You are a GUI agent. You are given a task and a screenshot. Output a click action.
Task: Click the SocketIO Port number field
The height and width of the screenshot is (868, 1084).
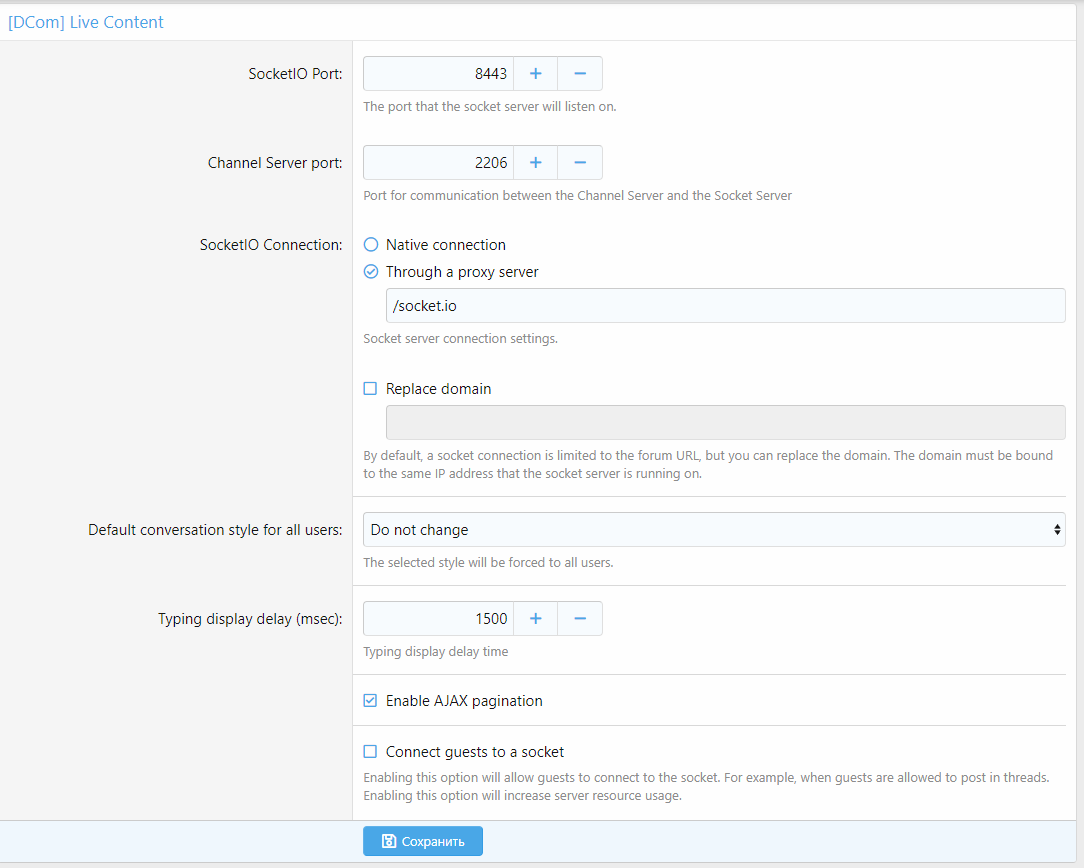point(438,74)
